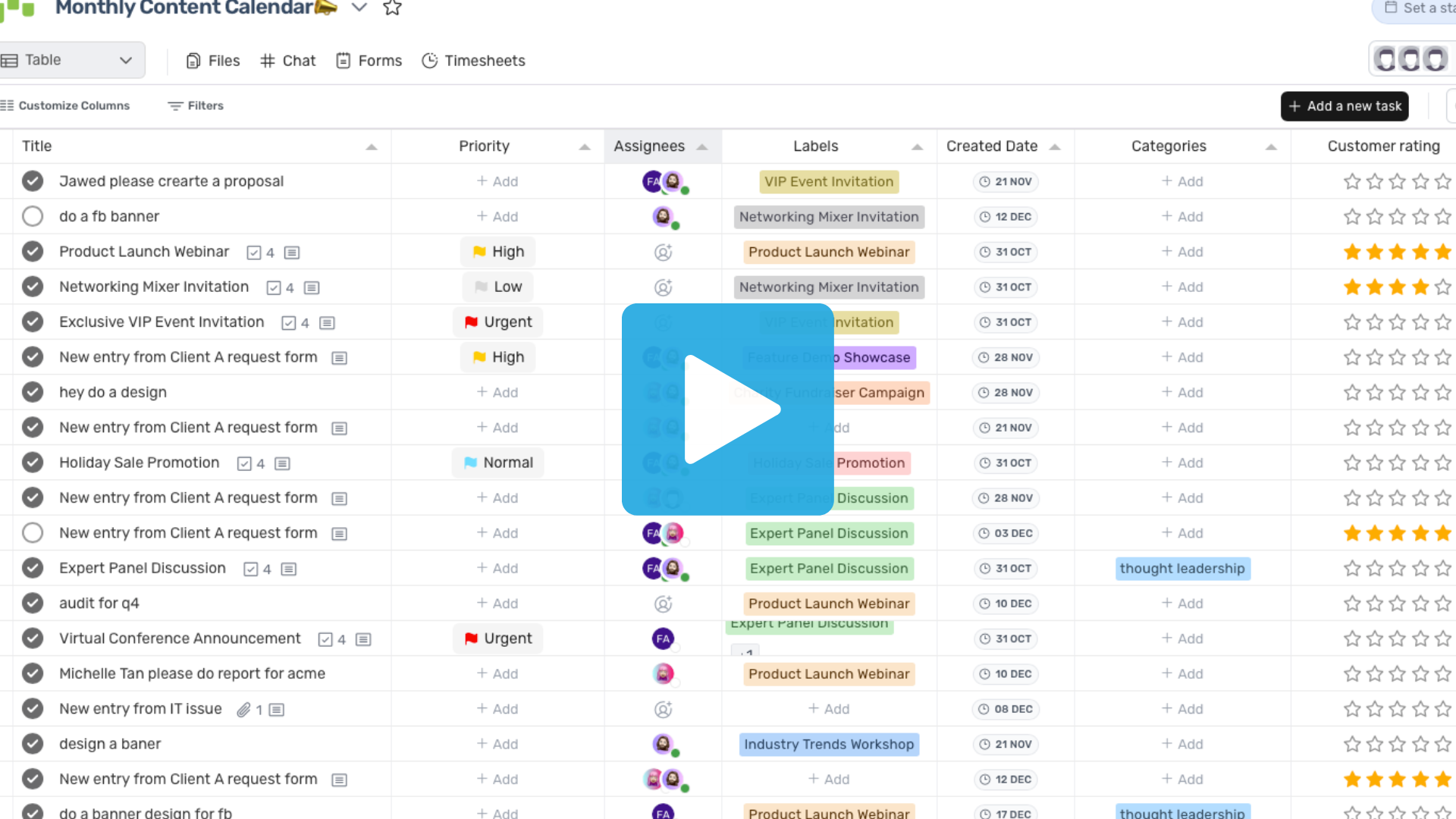Viewport: 1456px width, 819px height.
Task: Set fifth star rating for Networking Mixer Invitation
Action: tap(1442, 287)
